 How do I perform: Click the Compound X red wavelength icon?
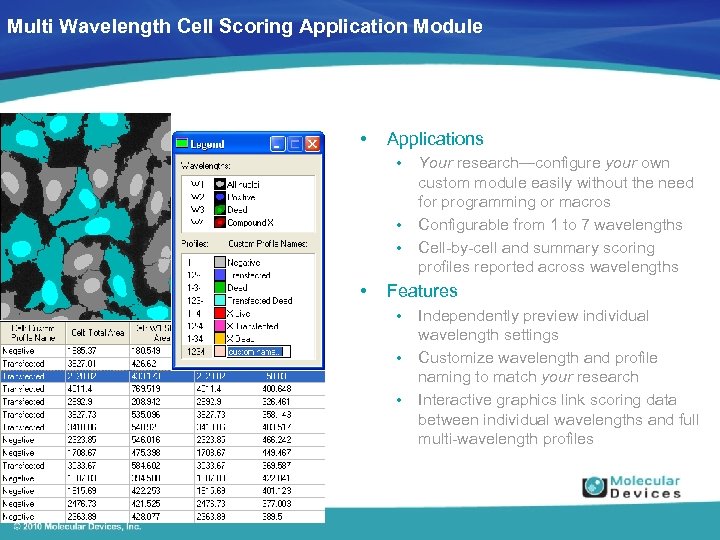click(219, 223)
